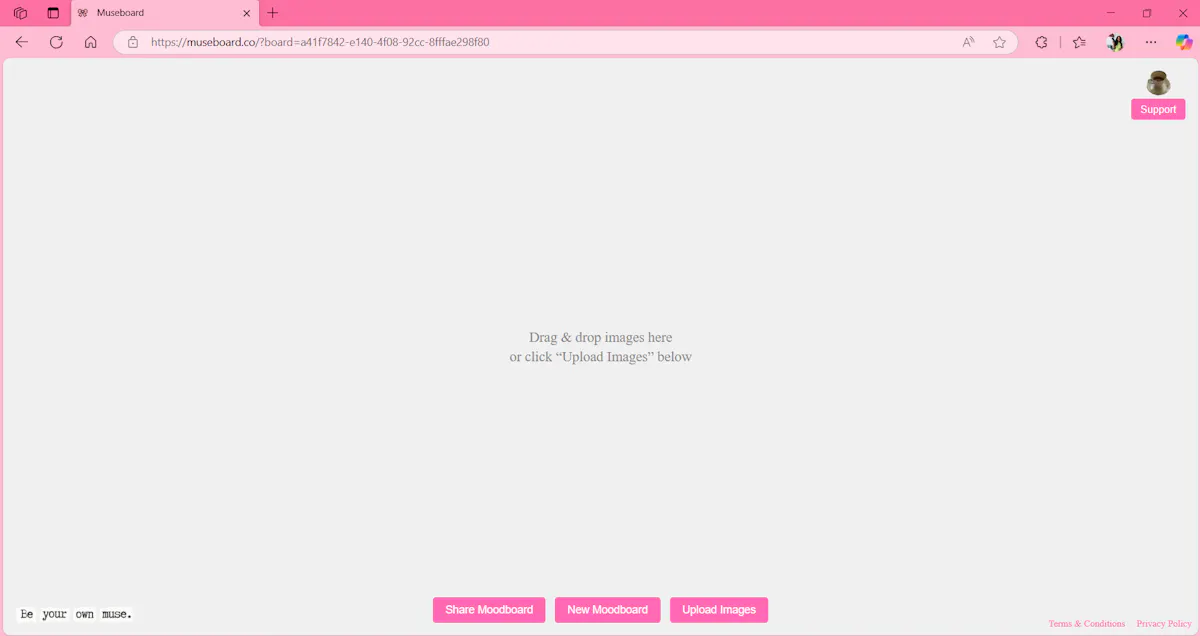Refresh the page
1200x636 pixels.
[x=56, y=42]
